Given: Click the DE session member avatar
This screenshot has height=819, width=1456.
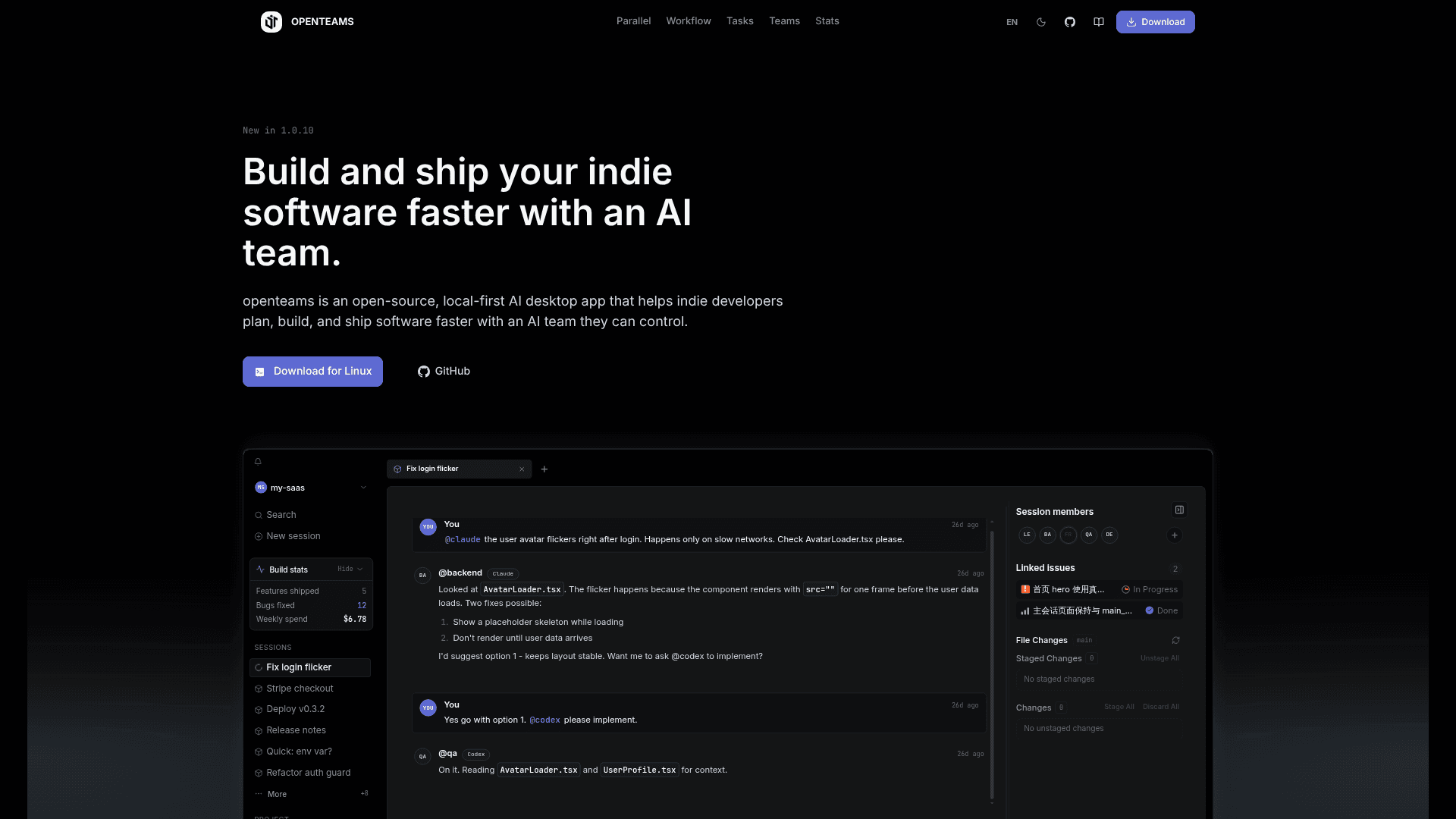Looking at the screenshot, I should pos(1109,535).
